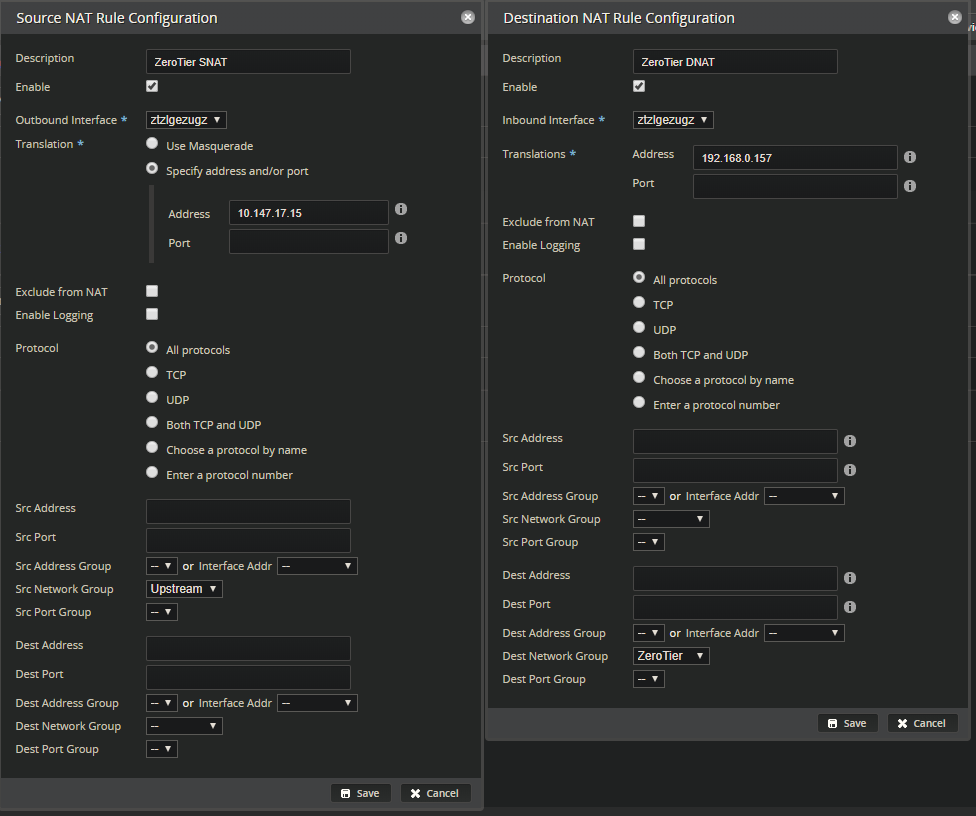This screenshot has width=976, height=816.
Task: Click info icon next to DNAT Dest Port
Action: (850, 607)
